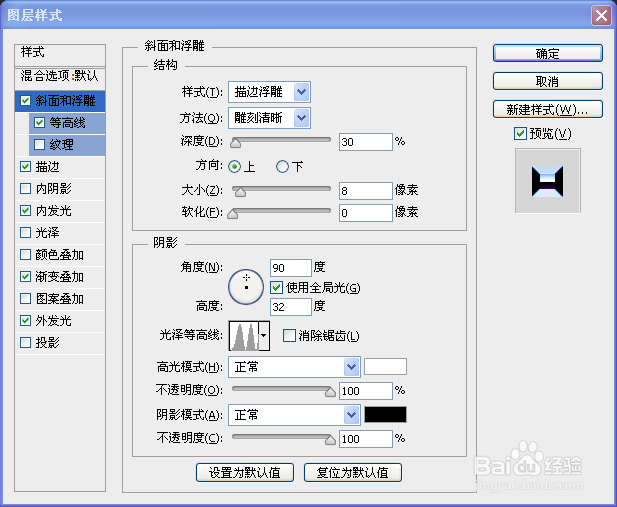Select the 内发光 style label
The image size is (617, 507).
click(54, 211)
